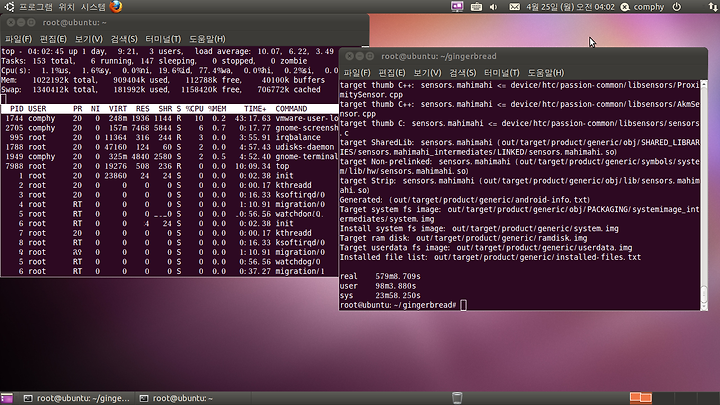Open 터미널(T) menu in gingerbread terminal
Screen dimensions: 720x405
coord(501,73)
